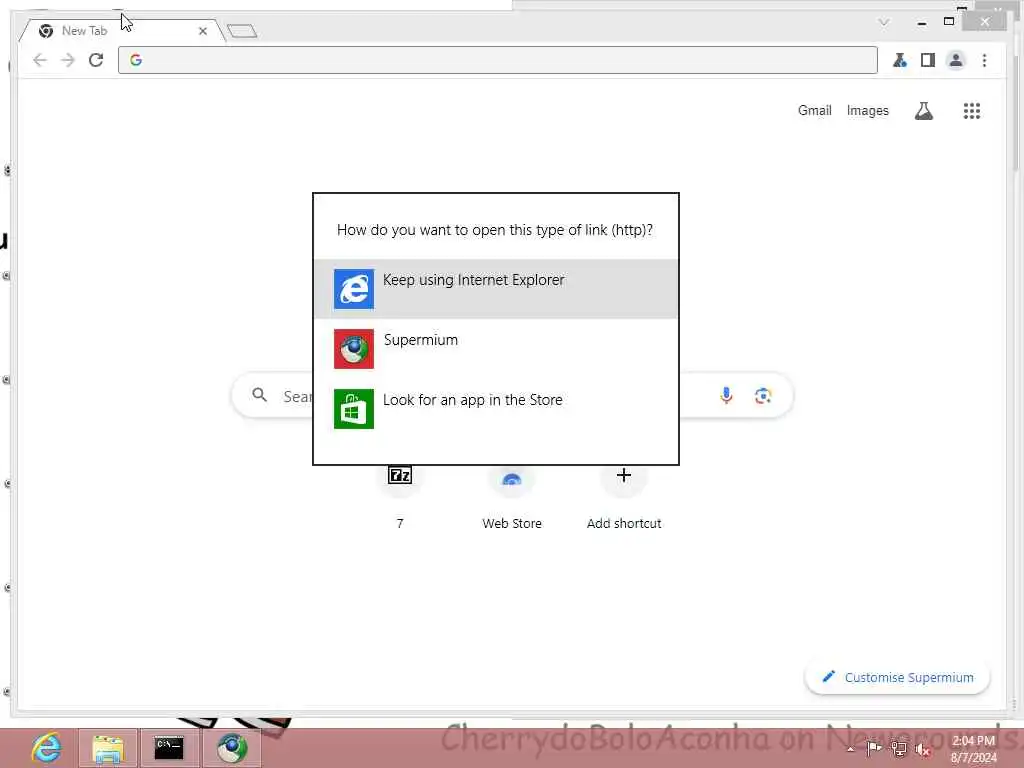Click the Supermium icon in dialog
The height and width of the screenshot is (768, 1024).
tap(354, 349)
